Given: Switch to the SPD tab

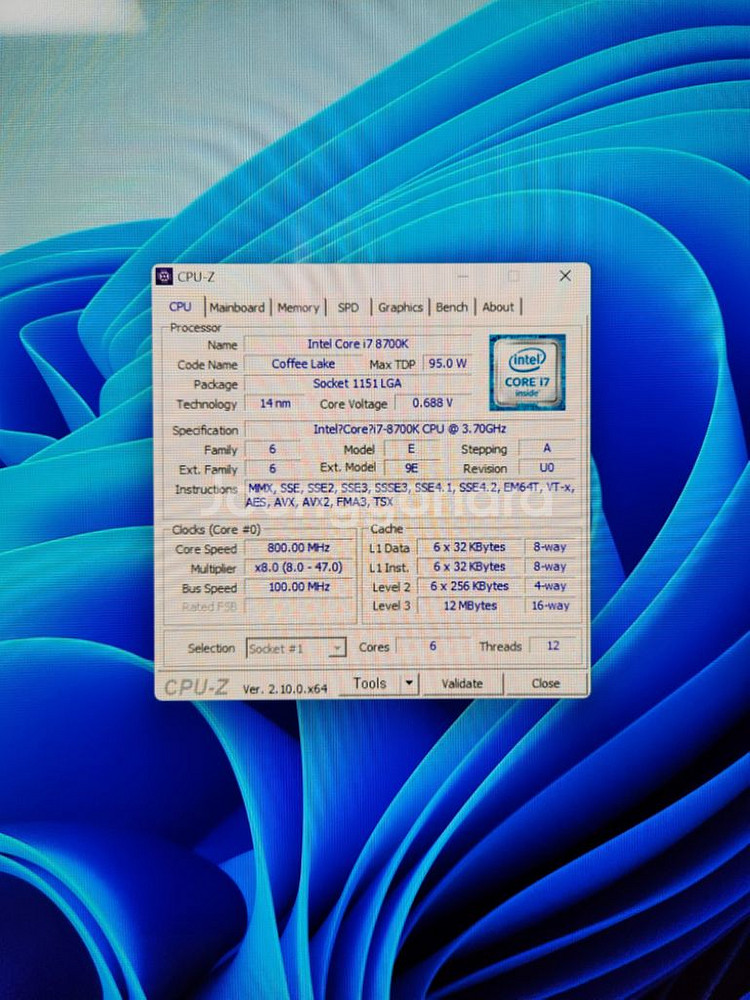Looking at the screenshot, I should click(x=348, y=307).
